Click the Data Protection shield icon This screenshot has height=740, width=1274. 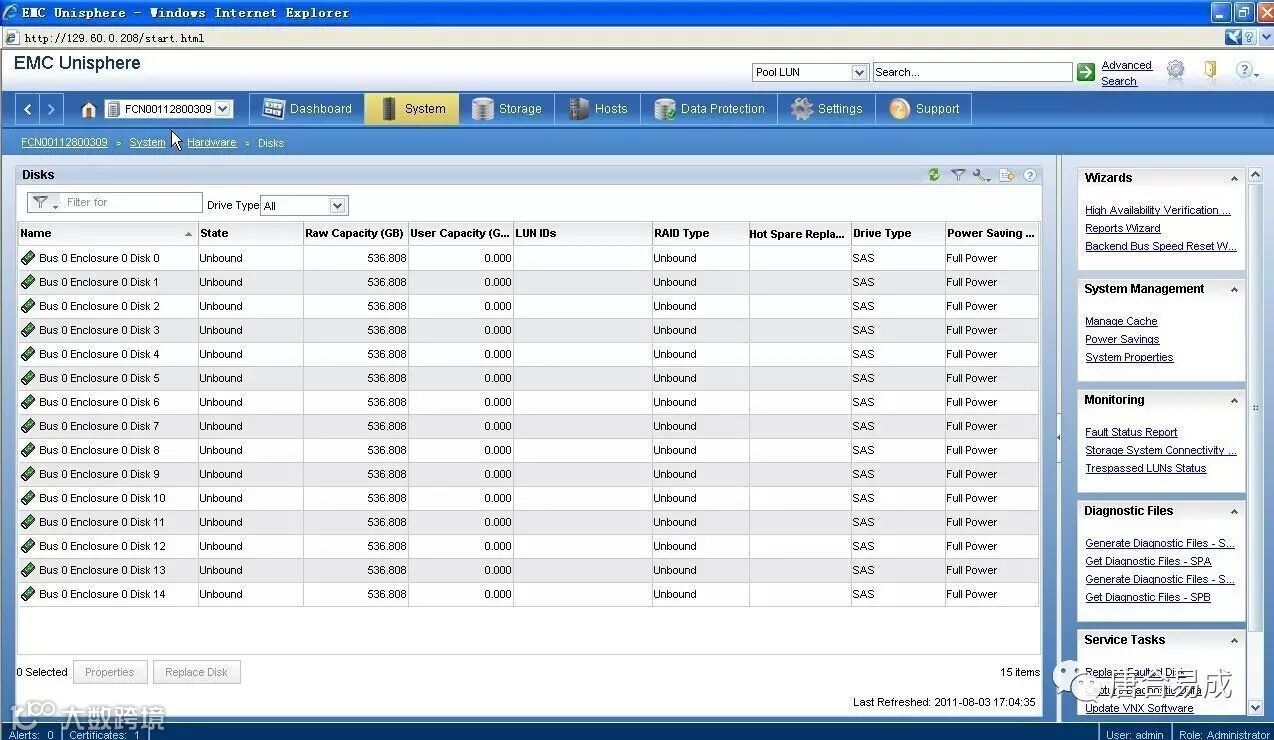click(x=665, y=109)
